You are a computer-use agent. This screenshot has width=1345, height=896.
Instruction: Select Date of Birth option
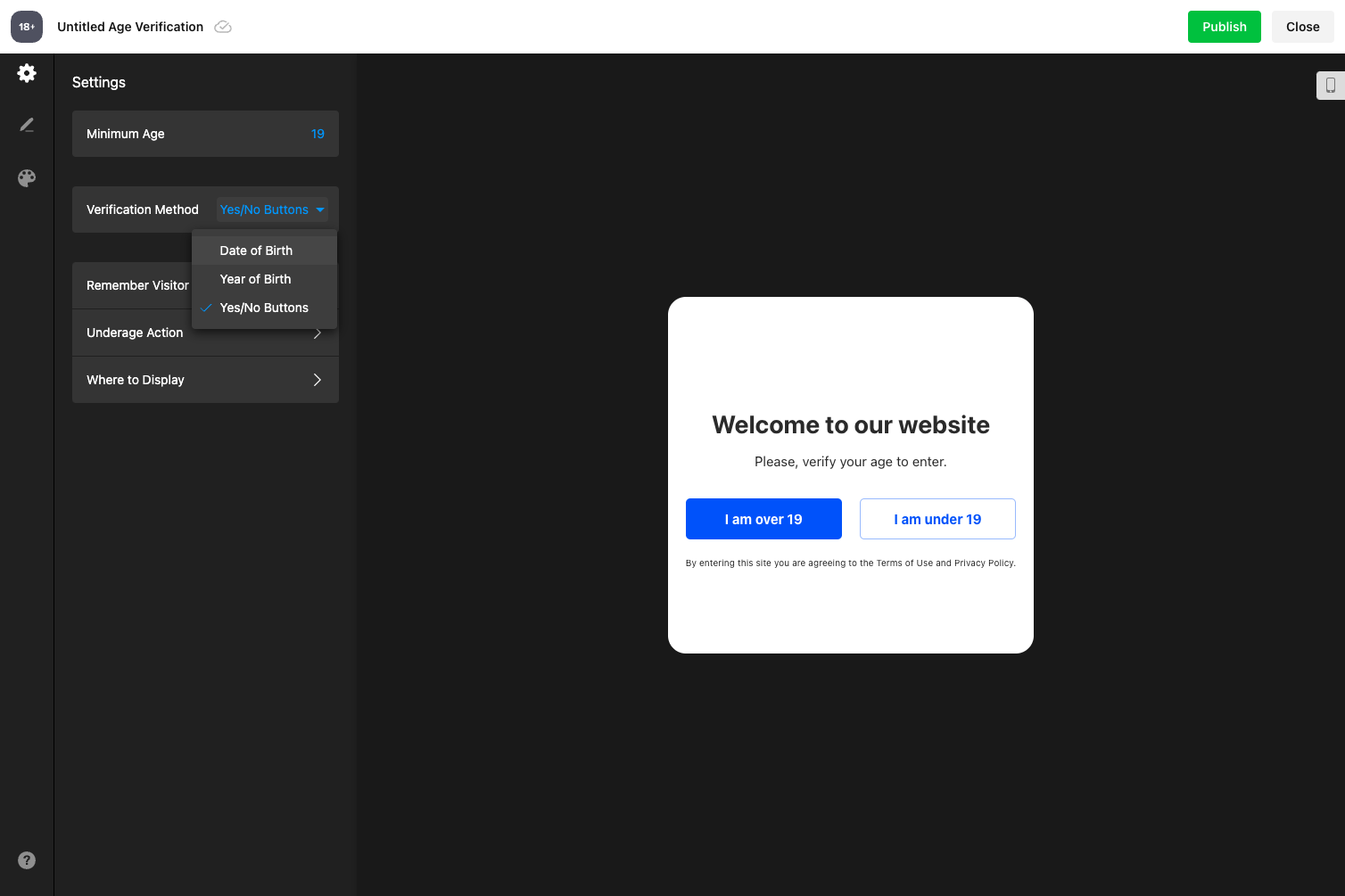coord(264,251)
